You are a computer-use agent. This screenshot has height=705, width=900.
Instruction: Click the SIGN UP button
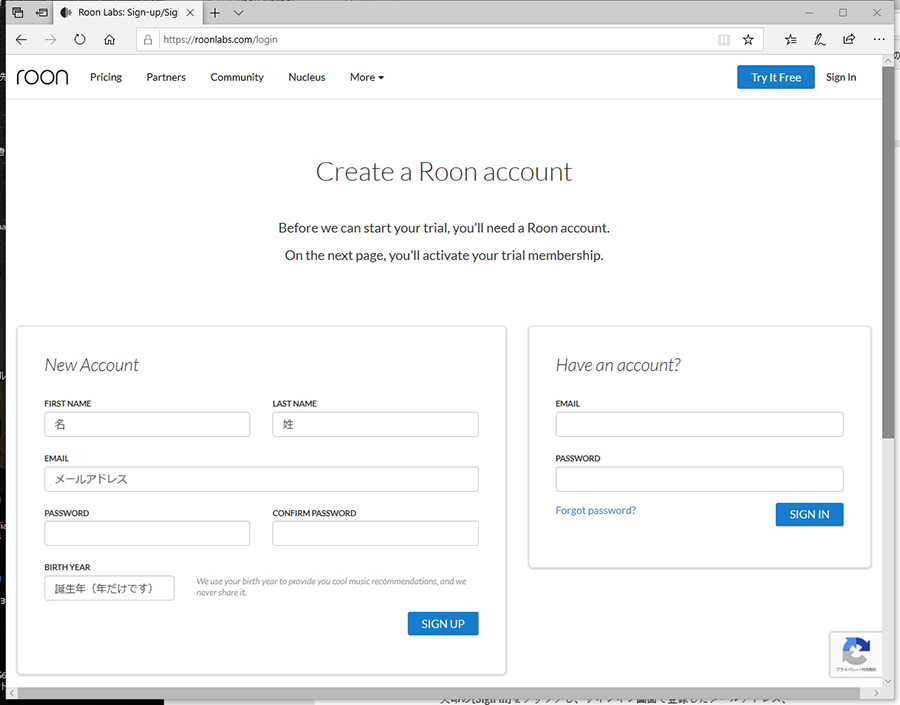pyautogui.click(x=443, y=624)
